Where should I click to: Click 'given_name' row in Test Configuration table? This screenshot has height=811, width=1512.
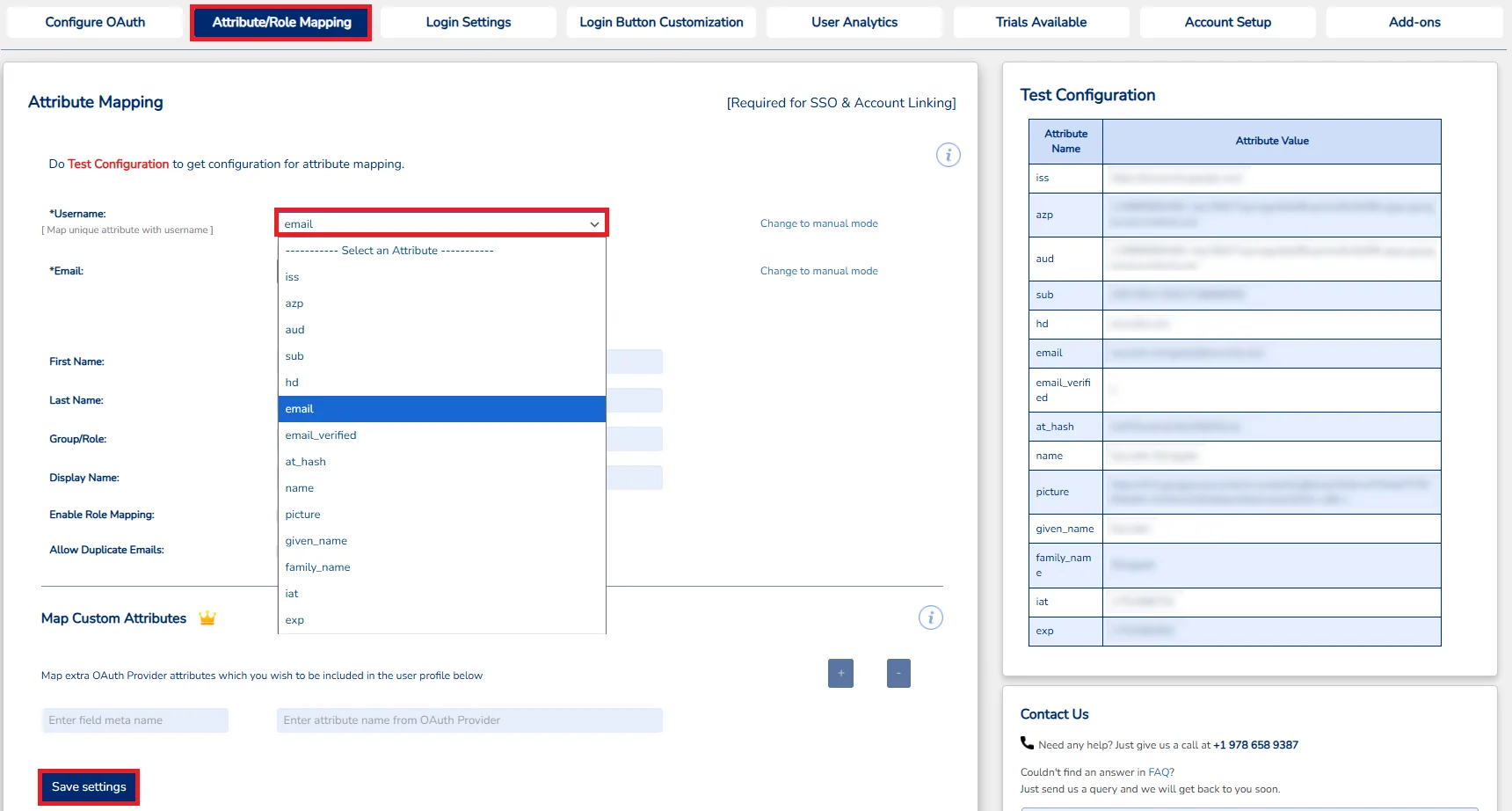[x=1234, y=529]
